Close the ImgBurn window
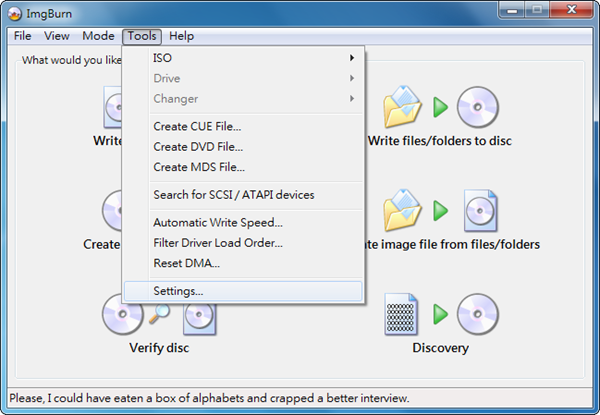 (572, 10)
